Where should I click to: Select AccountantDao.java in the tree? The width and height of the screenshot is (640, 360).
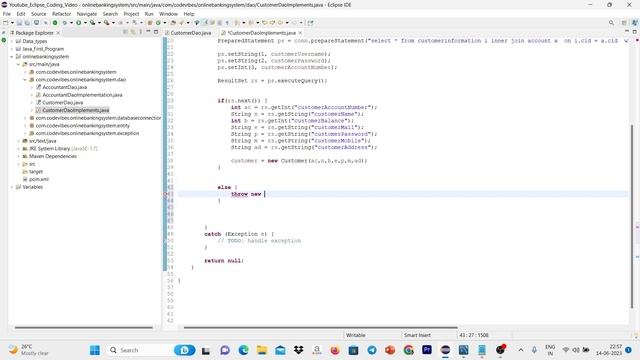[x=64, y=87]
